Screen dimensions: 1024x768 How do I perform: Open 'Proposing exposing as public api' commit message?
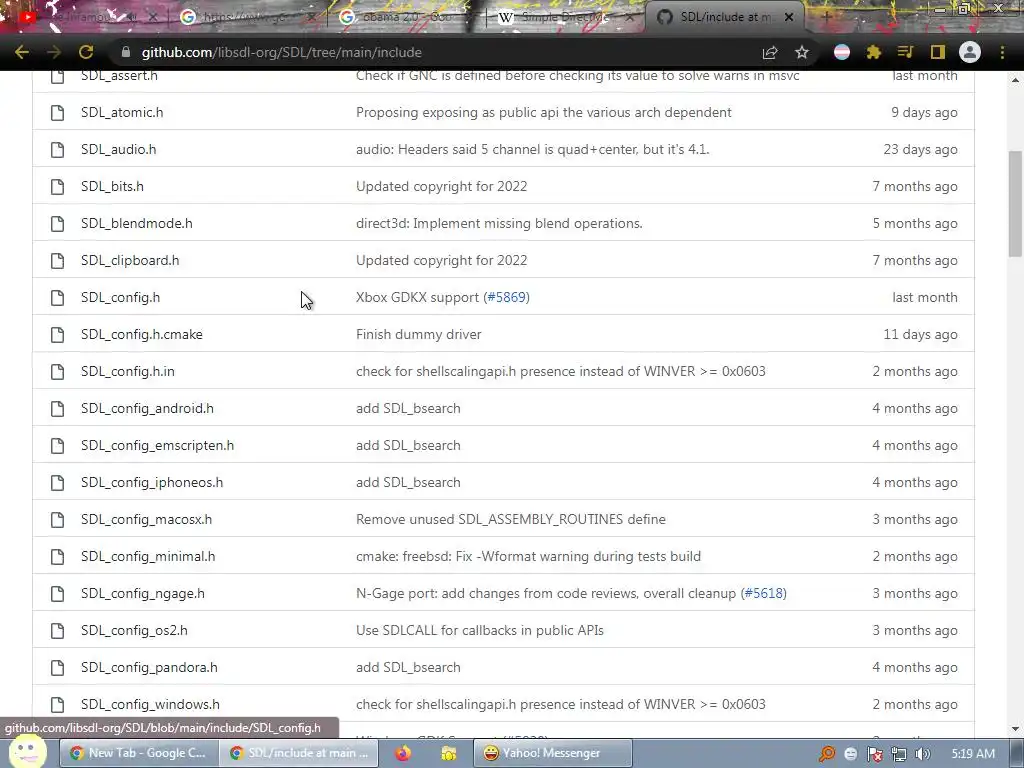click(x=543, y=112)
